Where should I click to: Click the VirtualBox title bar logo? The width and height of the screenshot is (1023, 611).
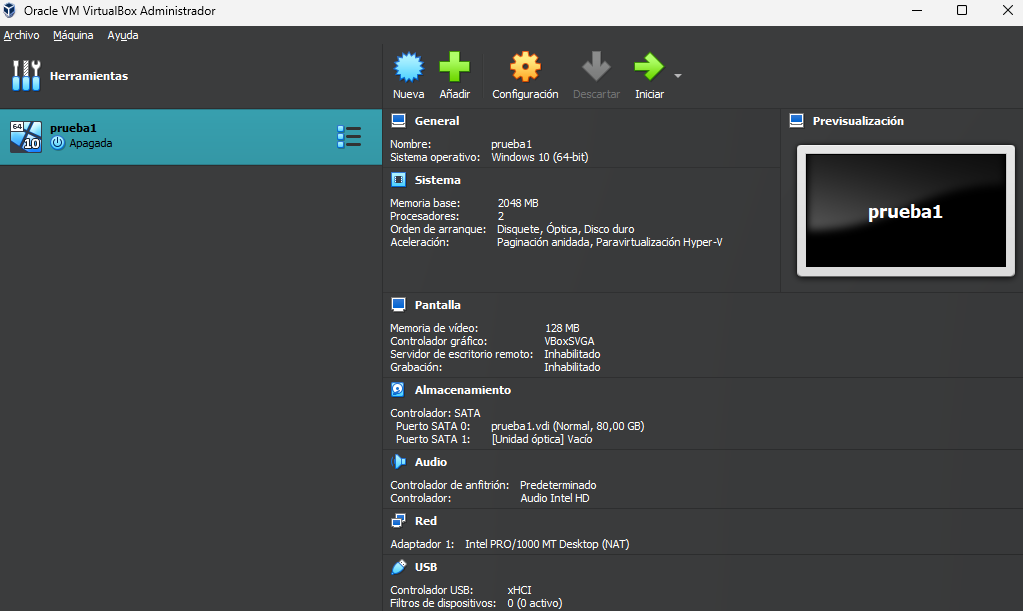tap(10, 10)
